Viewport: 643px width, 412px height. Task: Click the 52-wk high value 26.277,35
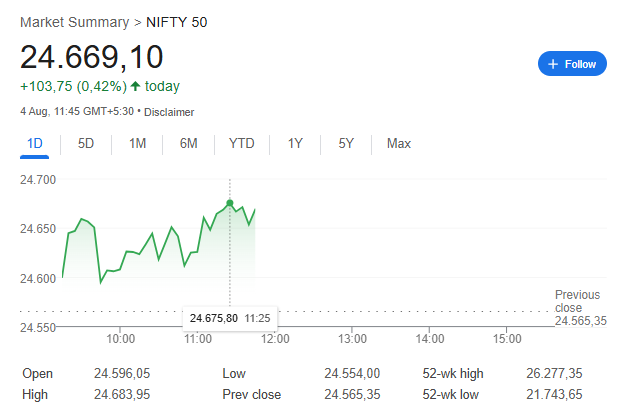click(x=553, y=373)
